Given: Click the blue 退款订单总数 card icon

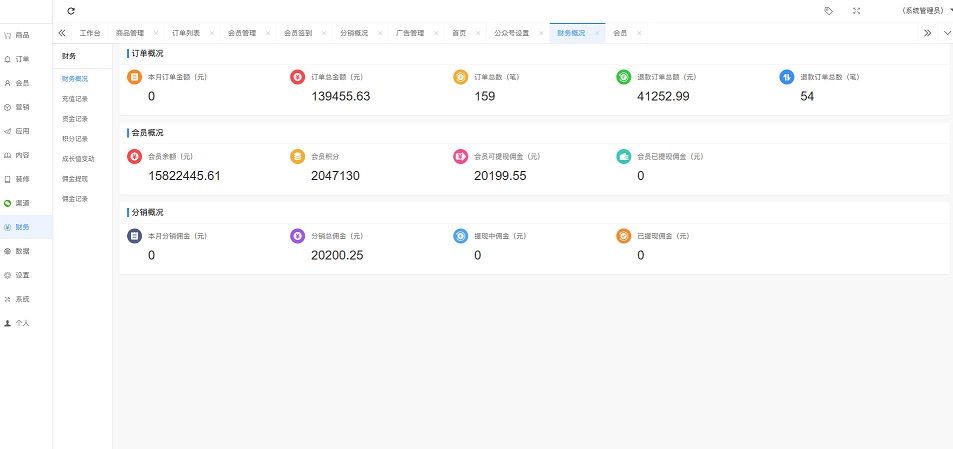Looking at the screenshot, I should [786, 77].
